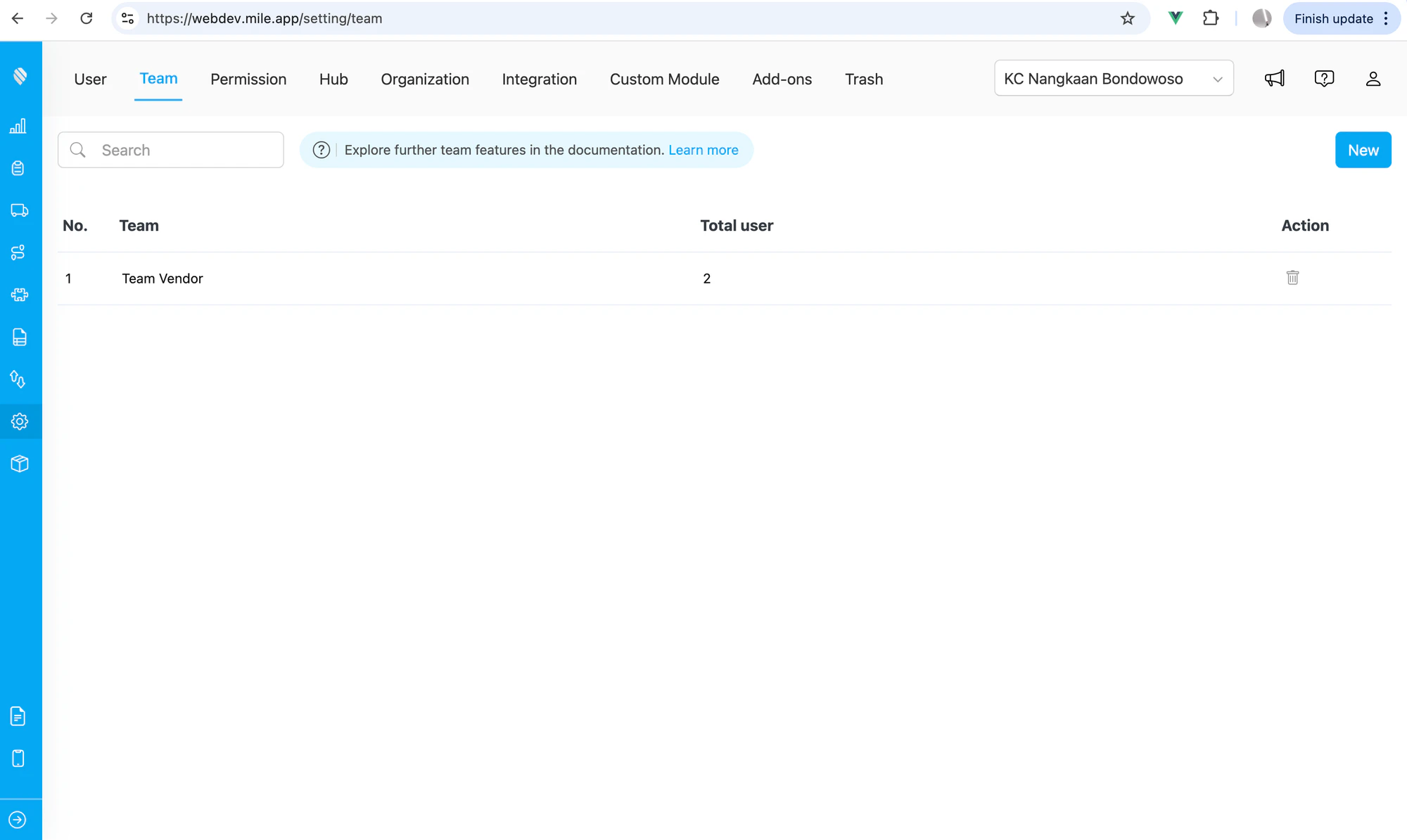Open the puzzle-piece add-ons icon in sidebar
The width and height of the screenshot is (1407, 840).
[x=19, y=295]
